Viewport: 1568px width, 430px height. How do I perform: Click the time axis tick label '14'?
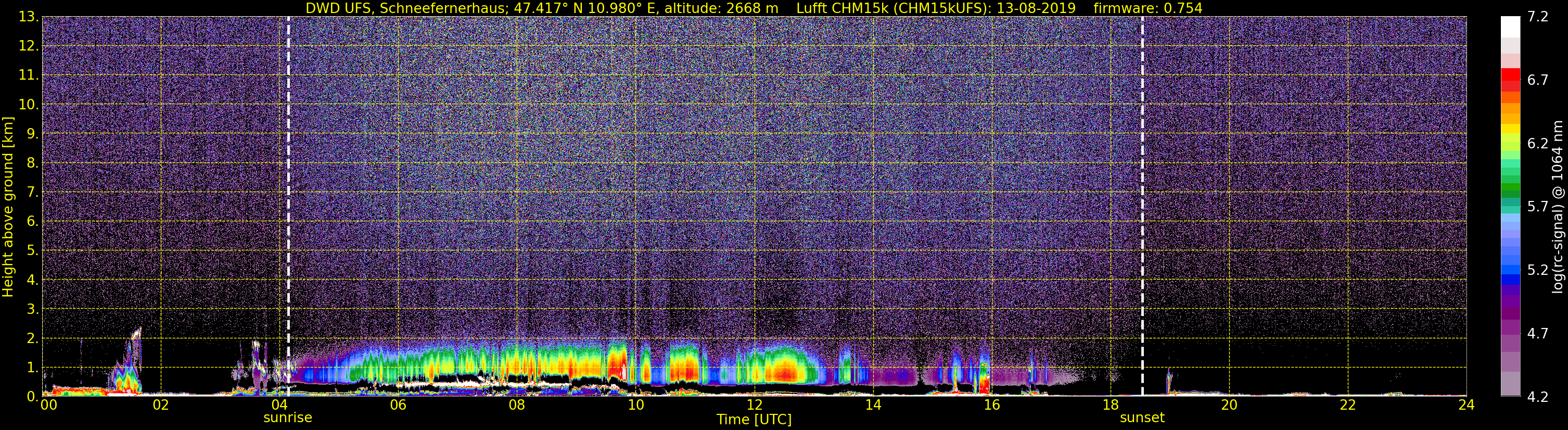873,405
